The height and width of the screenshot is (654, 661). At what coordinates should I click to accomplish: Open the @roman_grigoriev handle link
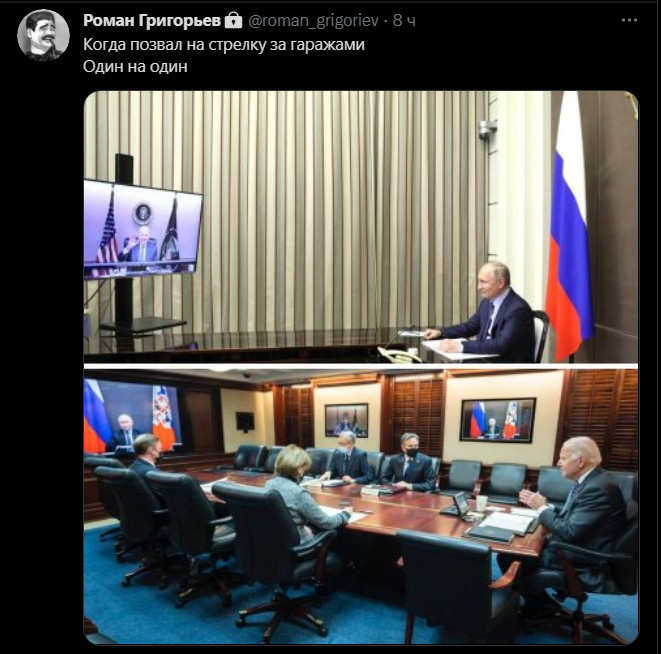[313, 20]
